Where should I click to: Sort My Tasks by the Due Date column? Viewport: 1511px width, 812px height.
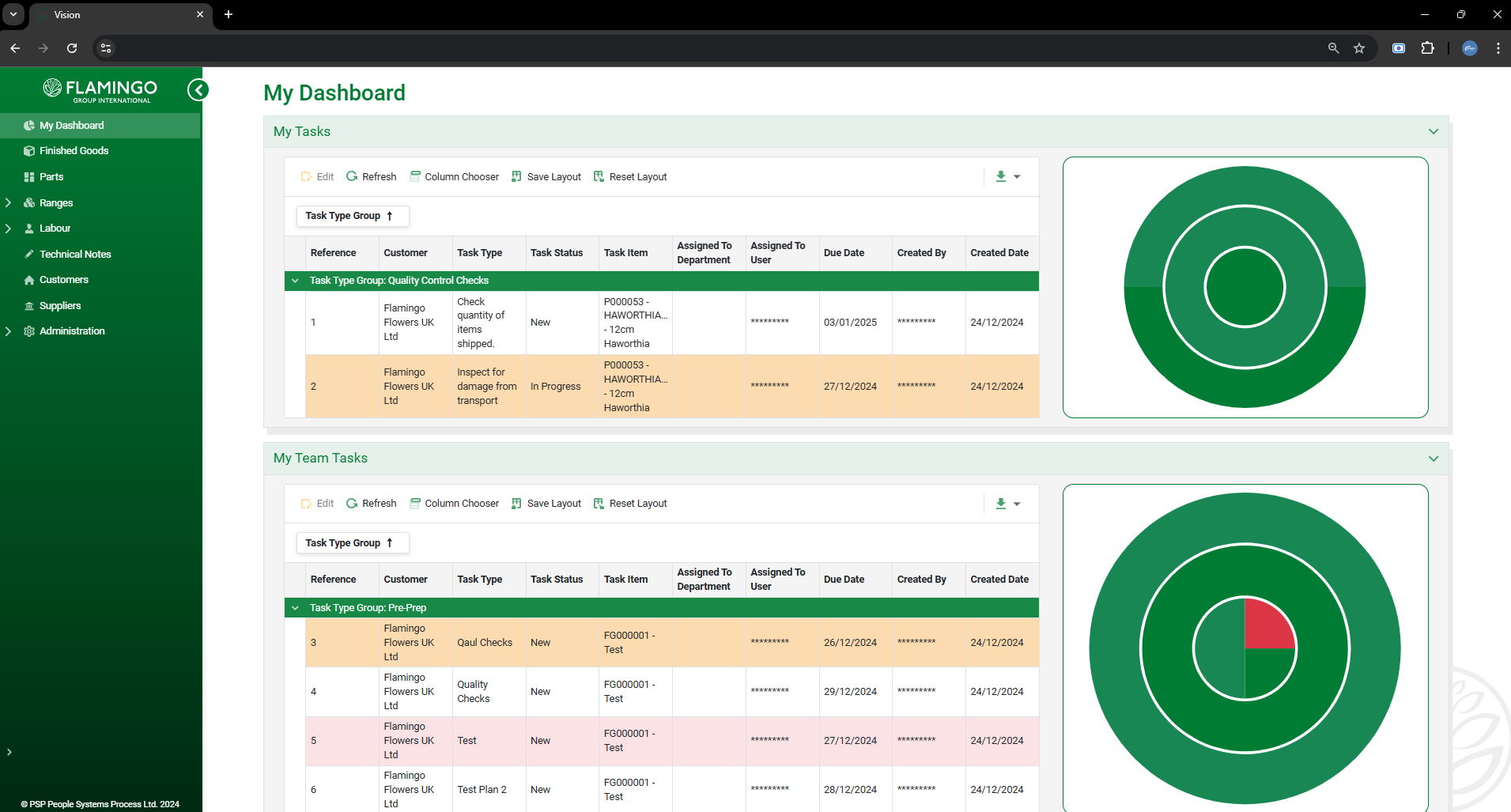click(x=856, y=253)
